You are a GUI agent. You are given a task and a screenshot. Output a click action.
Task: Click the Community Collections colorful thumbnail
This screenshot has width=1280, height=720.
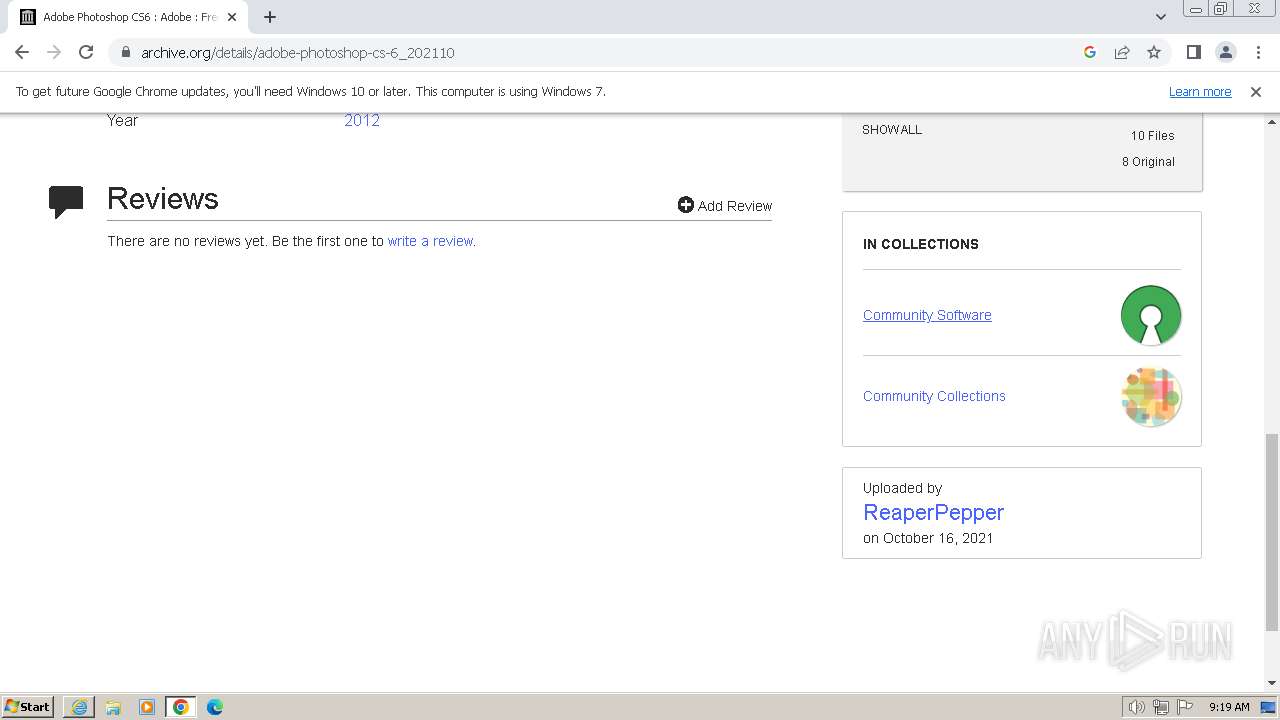coord(1151,396)
